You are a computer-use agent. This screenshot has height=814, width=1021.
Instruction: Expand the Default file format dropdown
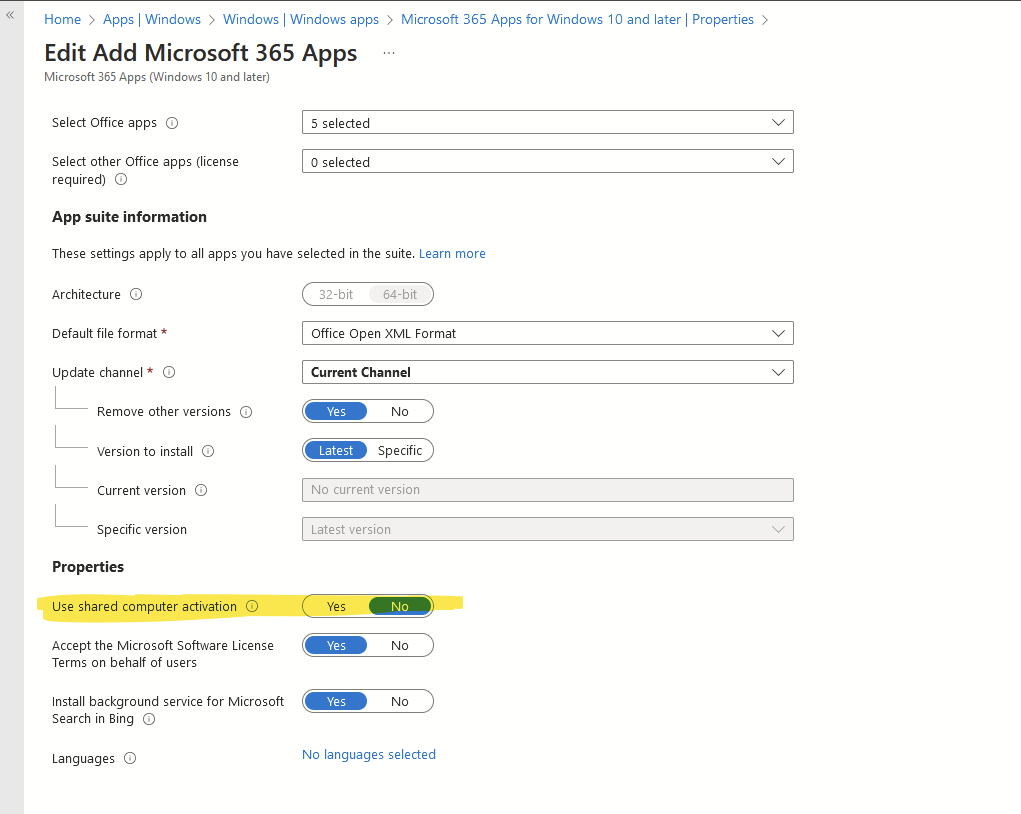tap(547, 334)
